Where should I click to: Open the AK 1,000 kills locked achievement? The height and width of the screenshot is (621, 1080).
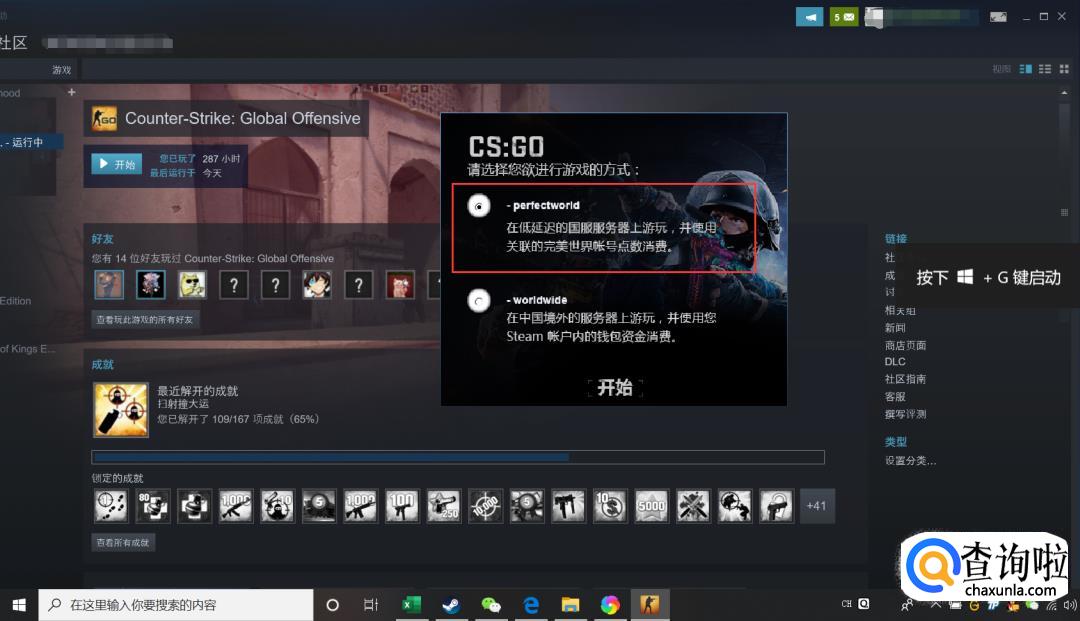[236, 506]
